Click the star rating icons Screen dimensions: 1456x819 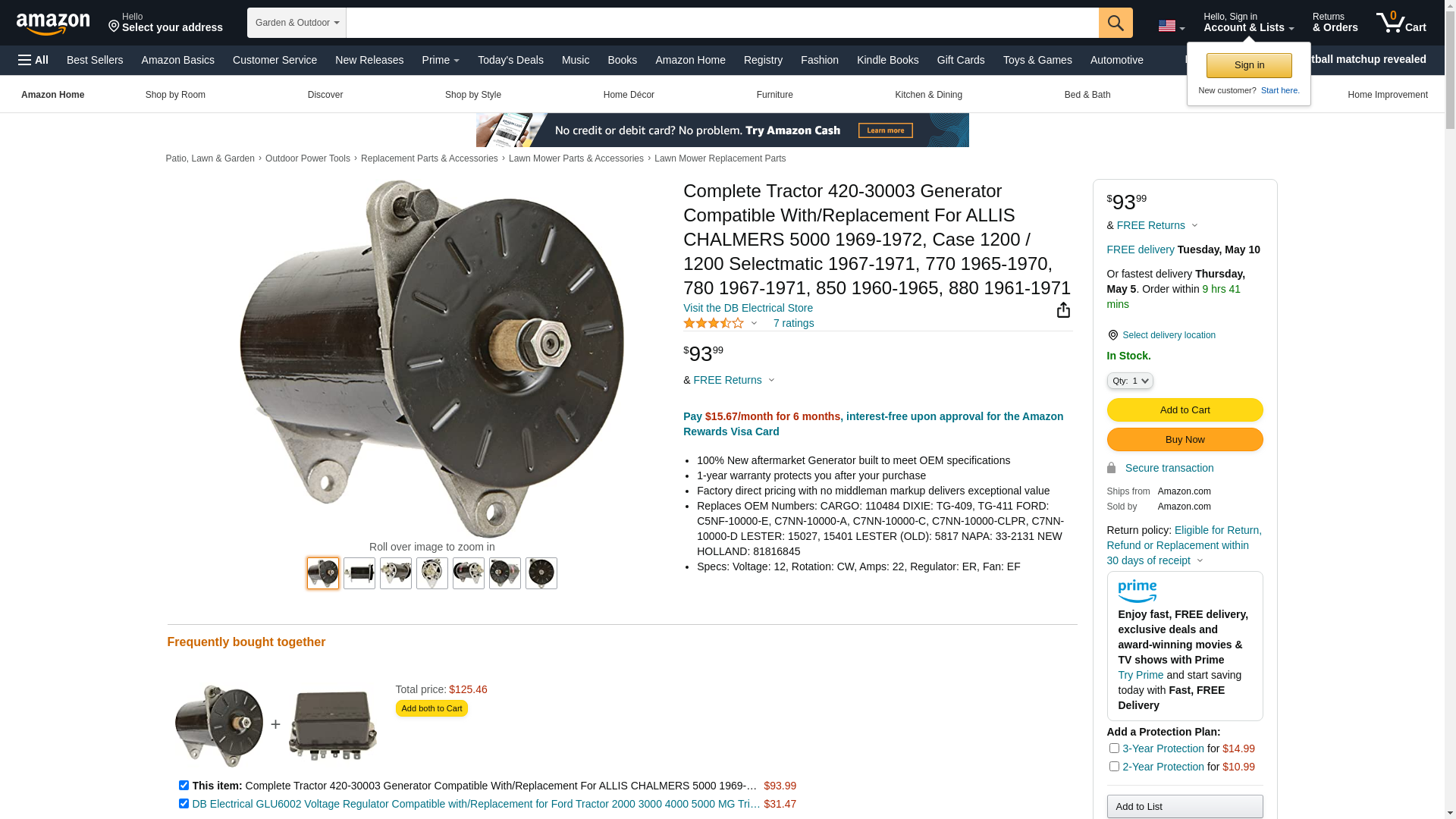pos(714,323)
